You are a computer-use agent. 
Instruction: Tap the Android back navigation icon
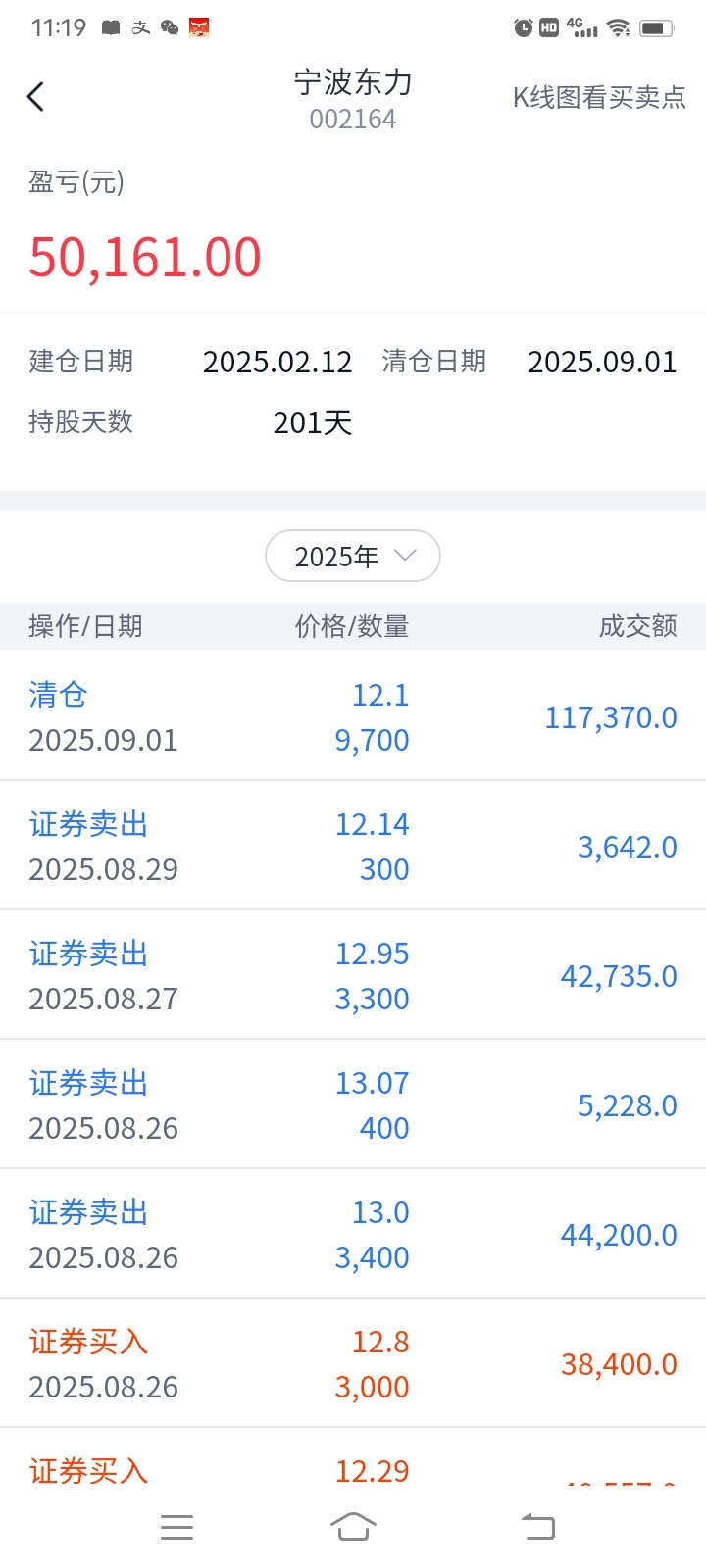click(x=537, y=1527)
